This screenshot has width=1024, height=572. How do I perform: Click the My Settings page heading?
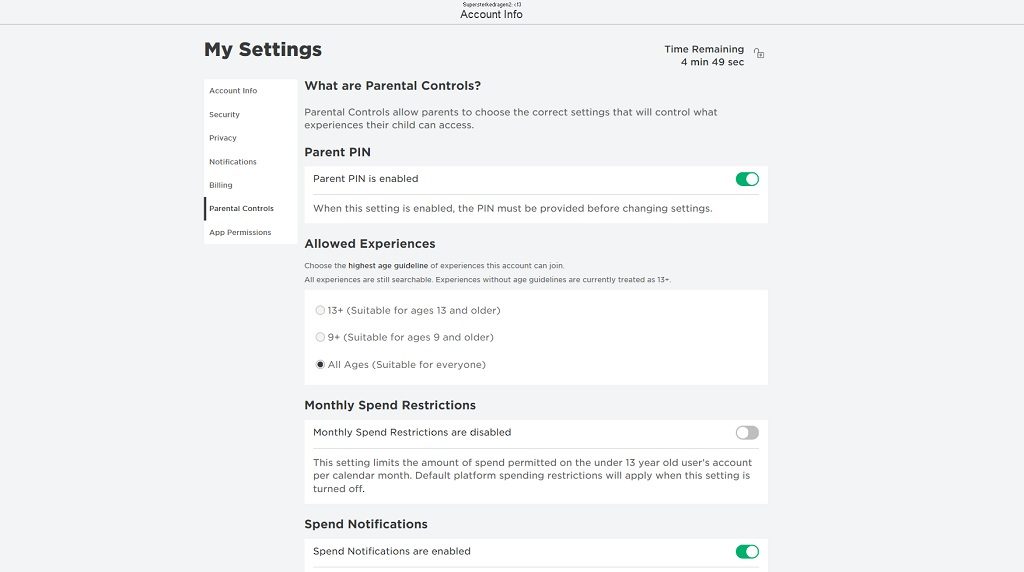[x=263, y=49]
